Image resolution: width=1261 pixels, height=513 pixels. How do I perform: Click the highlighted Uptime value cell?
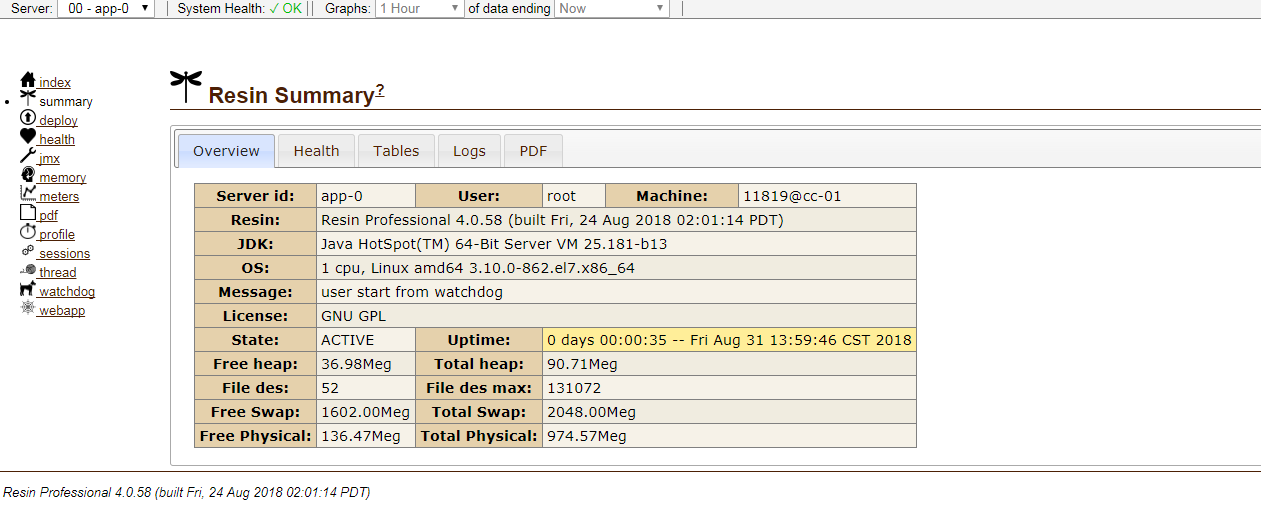tap(729, 340)
